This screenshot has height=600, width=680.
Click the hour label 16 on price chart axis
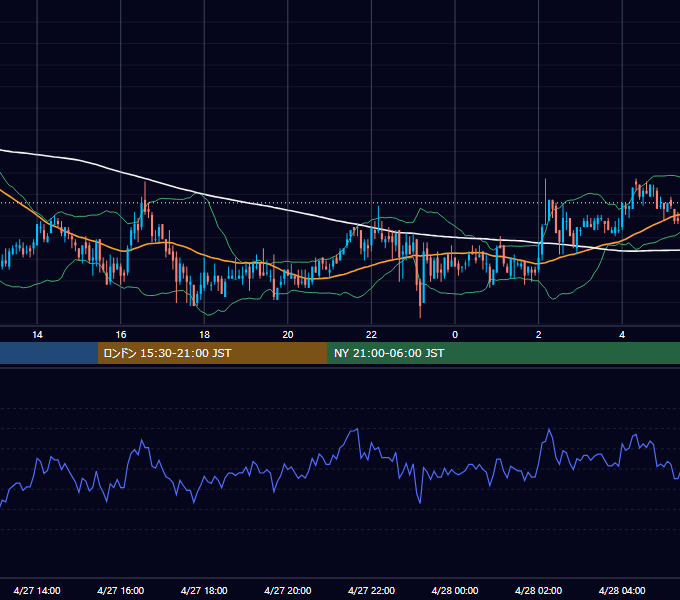[x=121, y=335]
